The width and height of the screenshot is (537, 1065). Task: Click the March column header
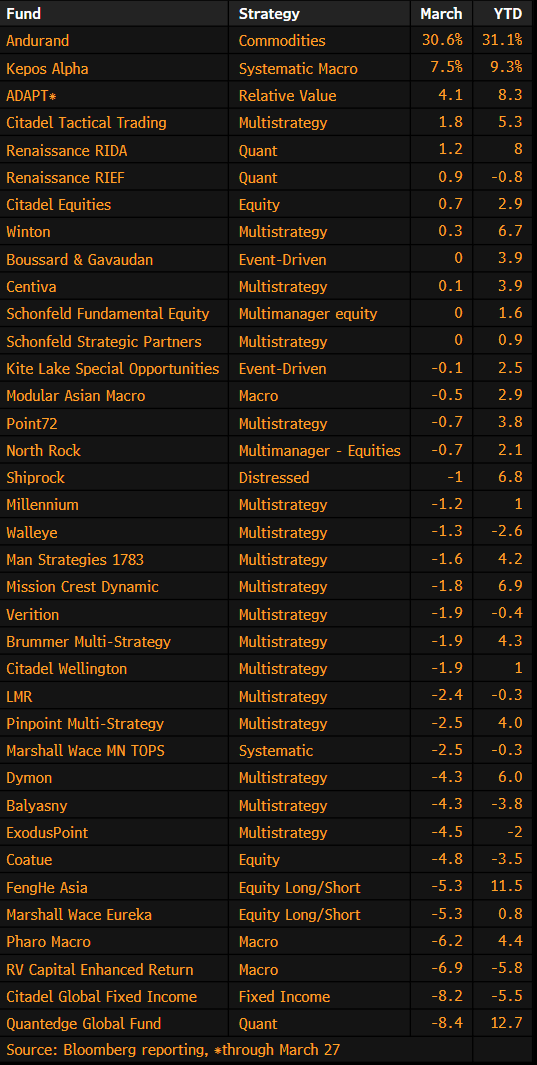[x=441, y=14]
